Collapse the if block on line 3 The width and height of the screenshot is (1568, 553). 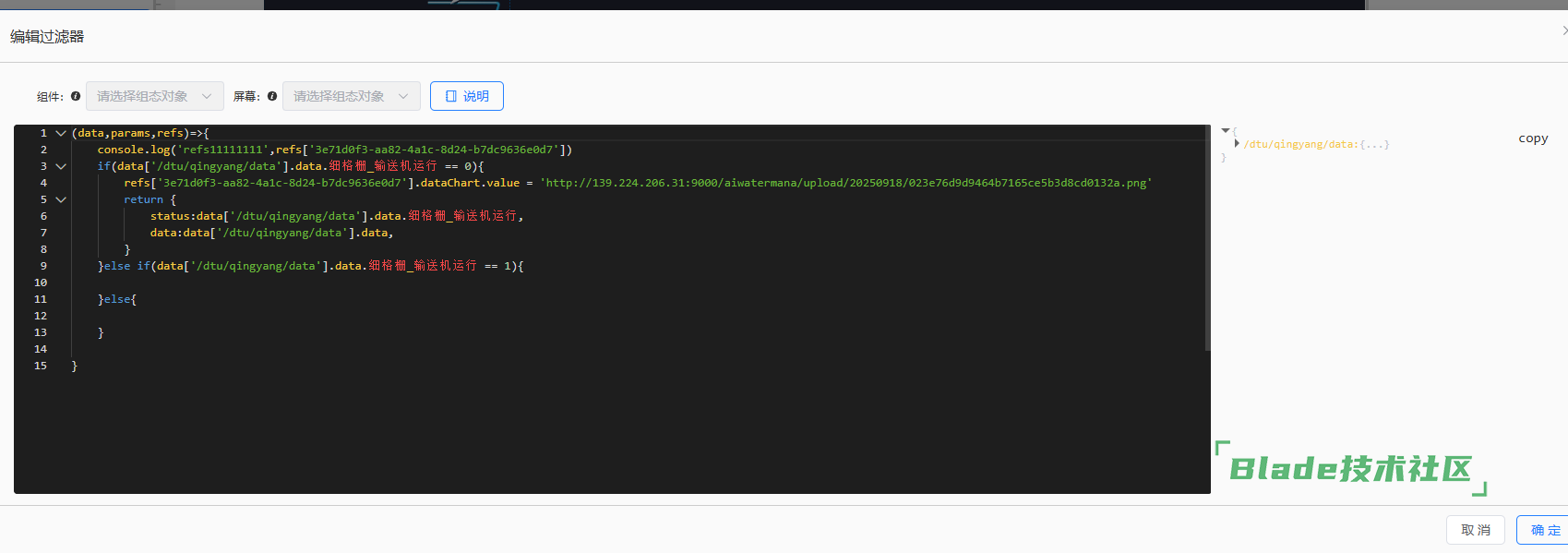coord(61,166)
